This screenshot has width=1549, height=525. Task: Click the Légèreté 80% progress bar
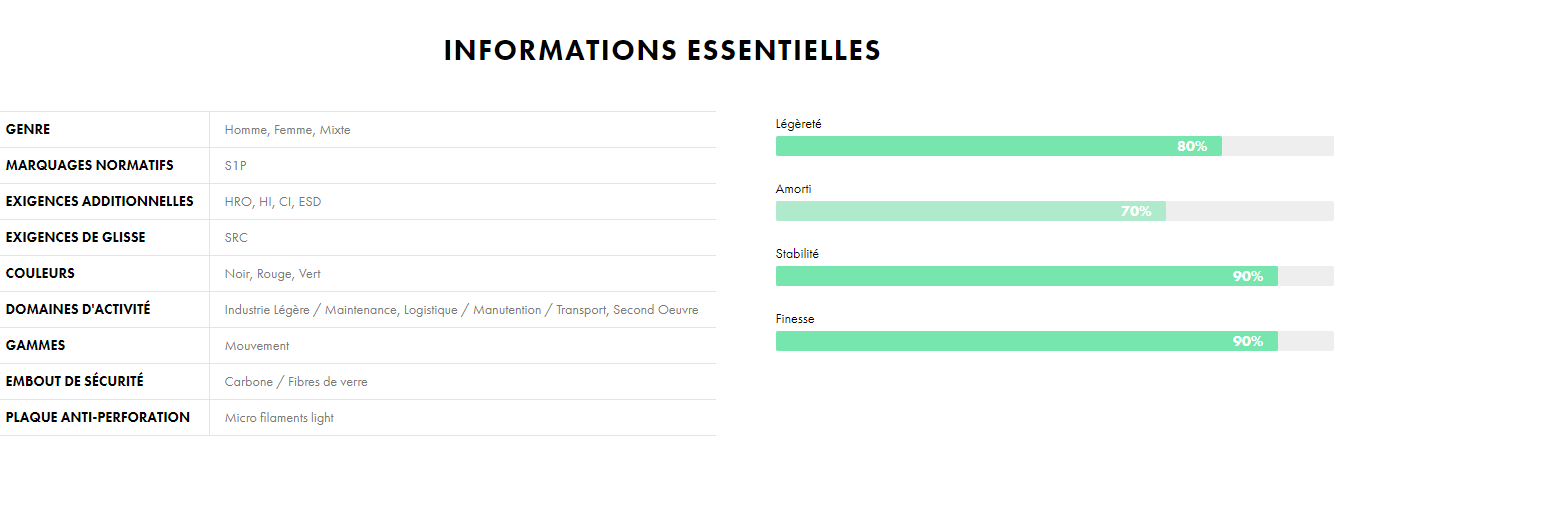(x=1055, y=146)
